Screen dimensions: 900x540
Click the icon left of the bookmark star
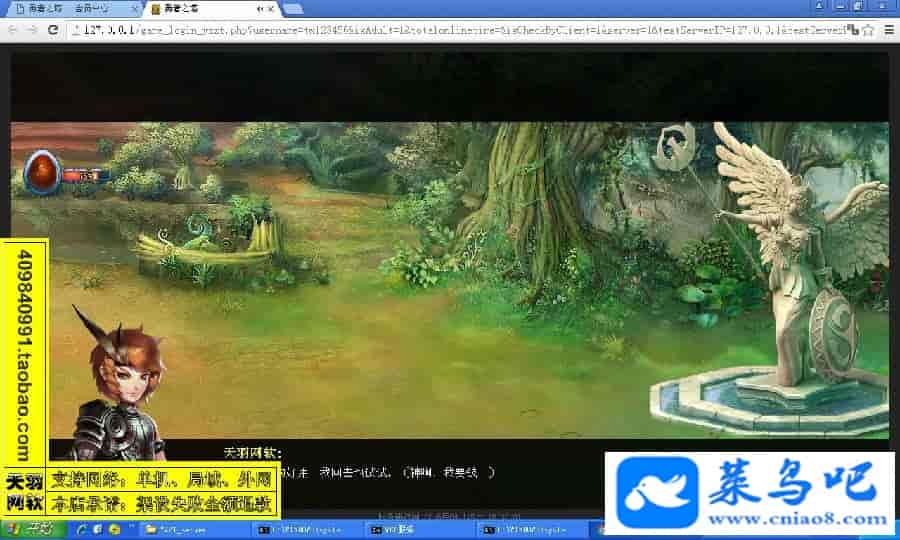click(854, 30)
